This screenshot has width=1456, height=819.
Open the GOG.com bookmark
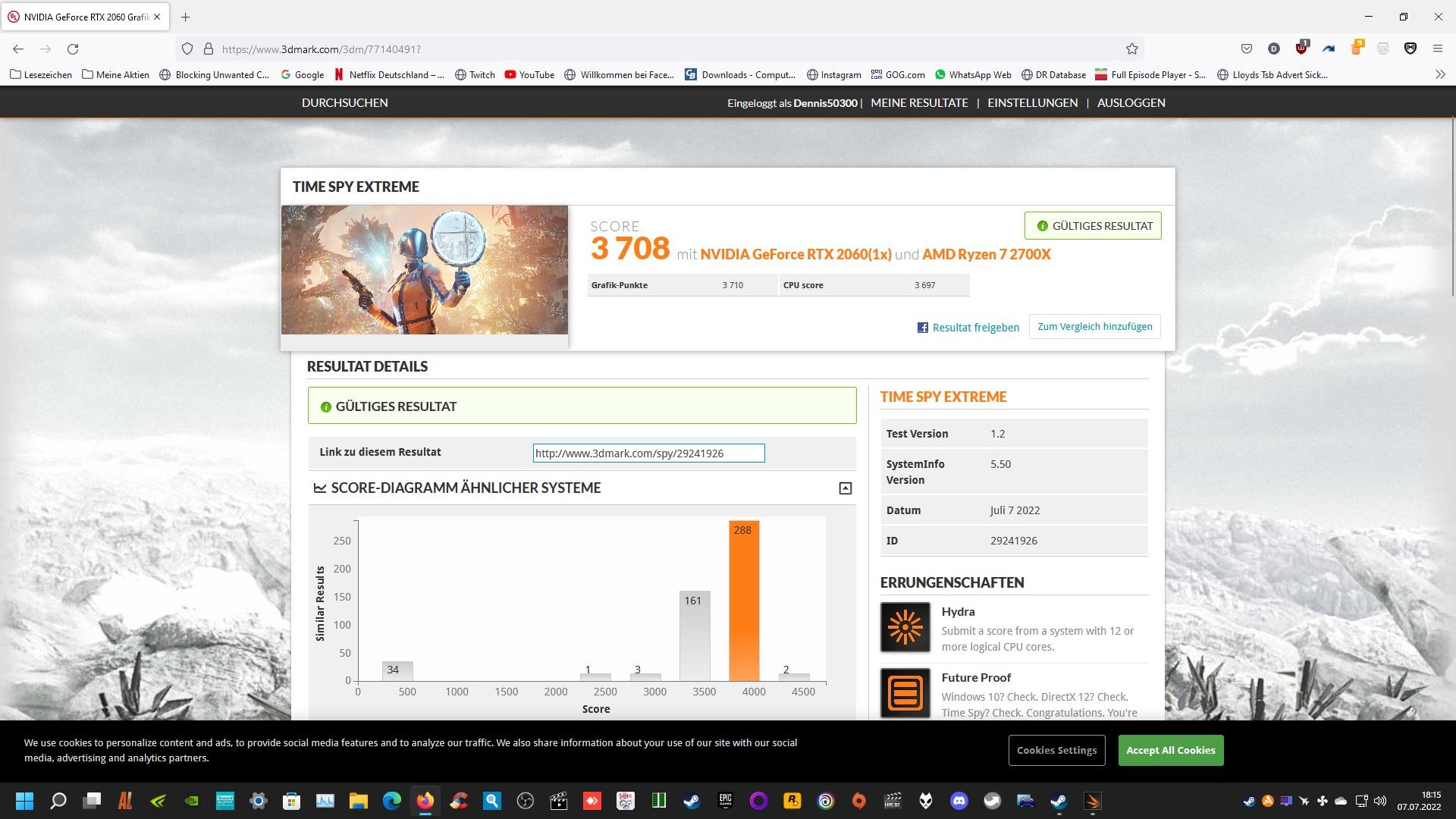pos(898,74)
